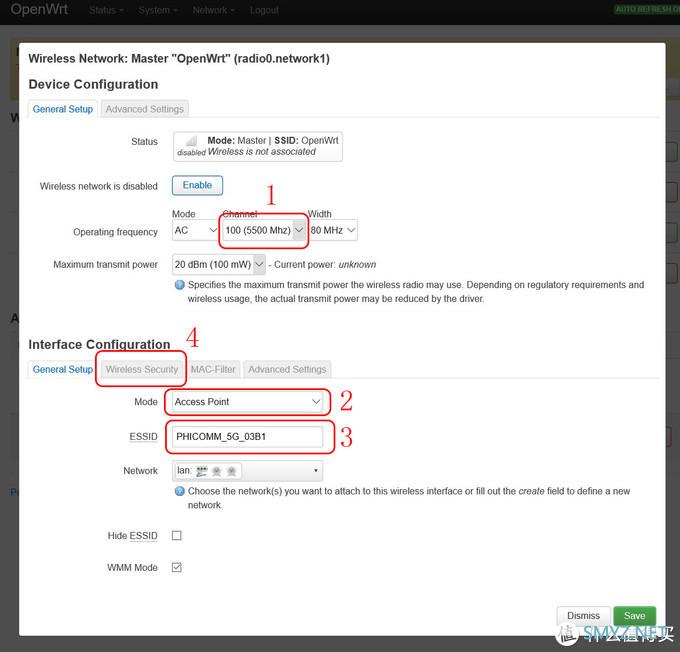Screen dimensions: 680x652
Task: Open the Network lan dropdown
Action: pos(247,471)
